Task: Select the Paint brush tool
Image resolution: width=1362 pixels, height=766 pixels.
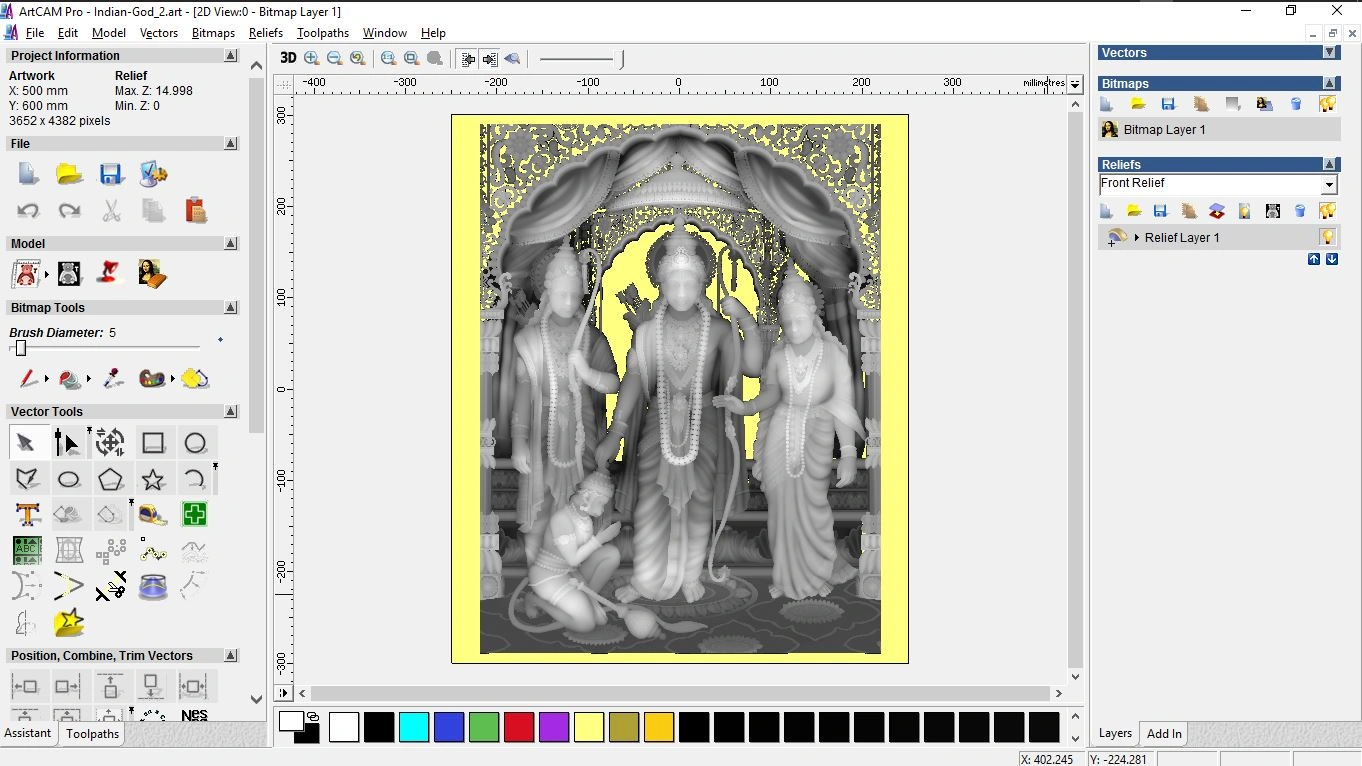Action: [29, 378]
